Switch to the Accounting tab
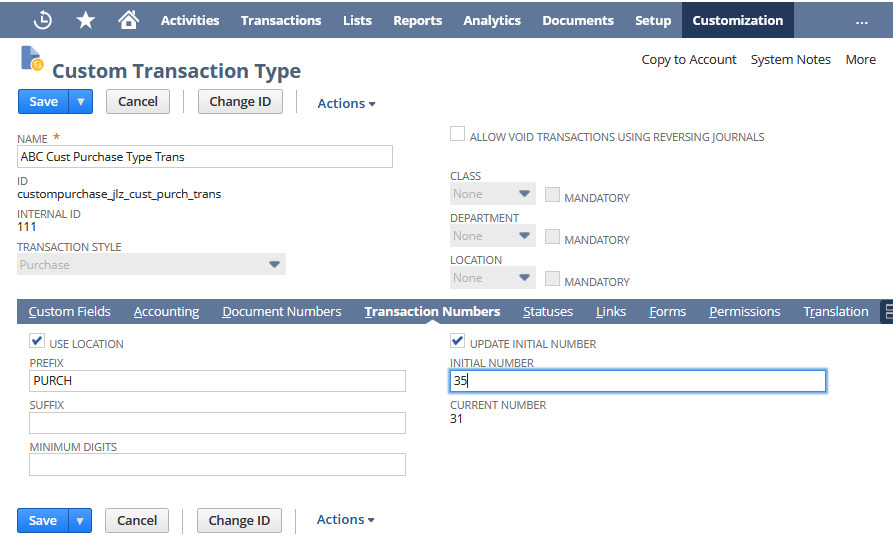Screen dimensions: 893x539 166,312
